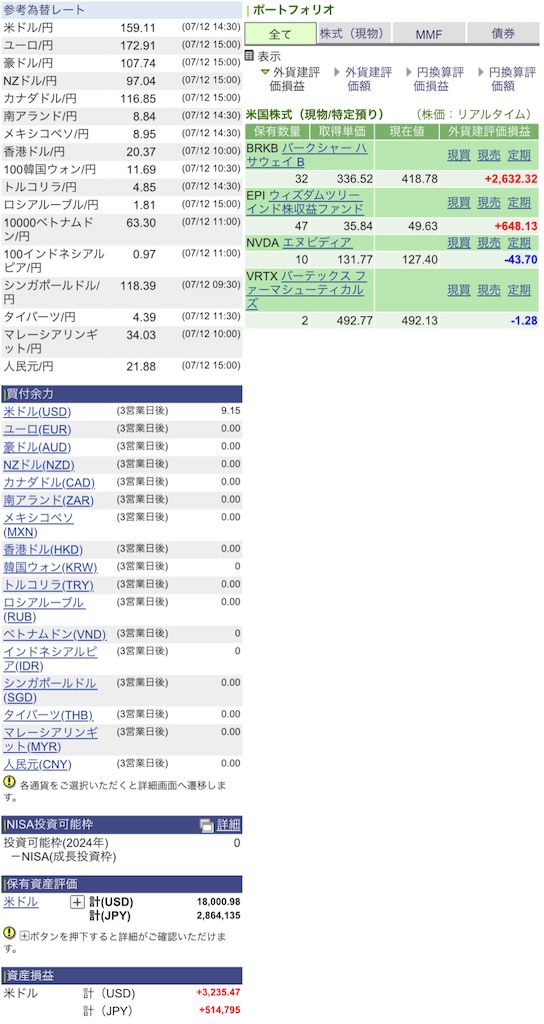The width and height of the screenshot is (544, 1024).
Task: Open タイバーツ(THB) buying power details
Action: click(48, 714)
